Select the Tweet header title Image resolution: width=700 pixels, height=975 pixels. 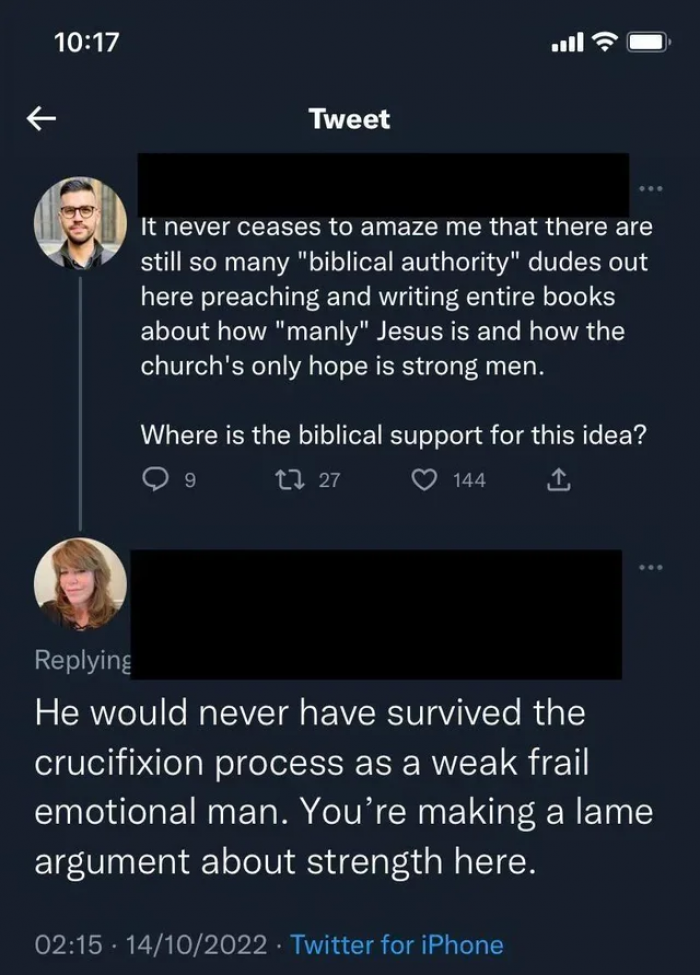tap(349, 119)
